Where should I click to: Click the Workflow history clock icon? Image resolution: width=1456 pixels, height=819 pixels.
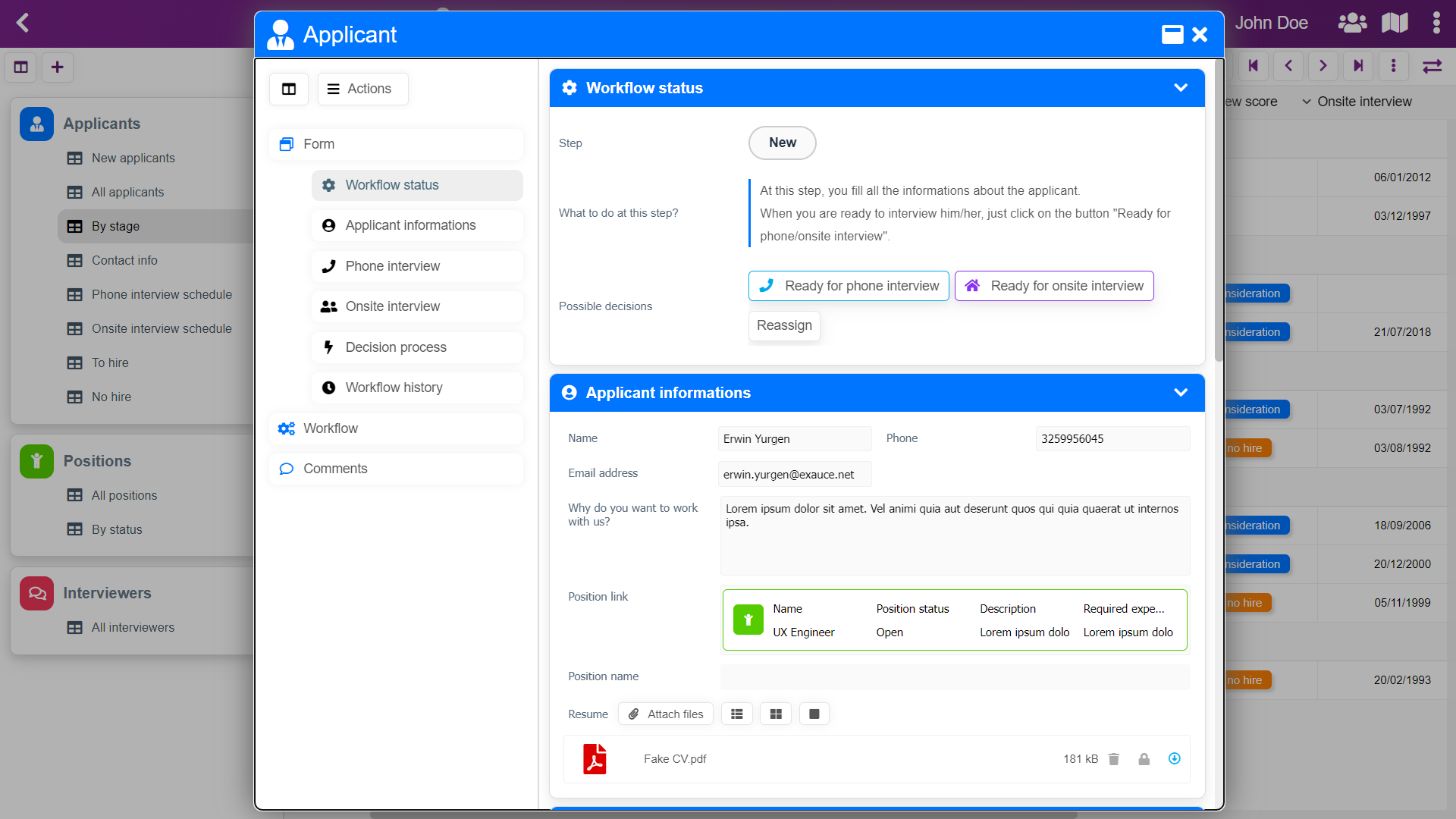point(328,387)
